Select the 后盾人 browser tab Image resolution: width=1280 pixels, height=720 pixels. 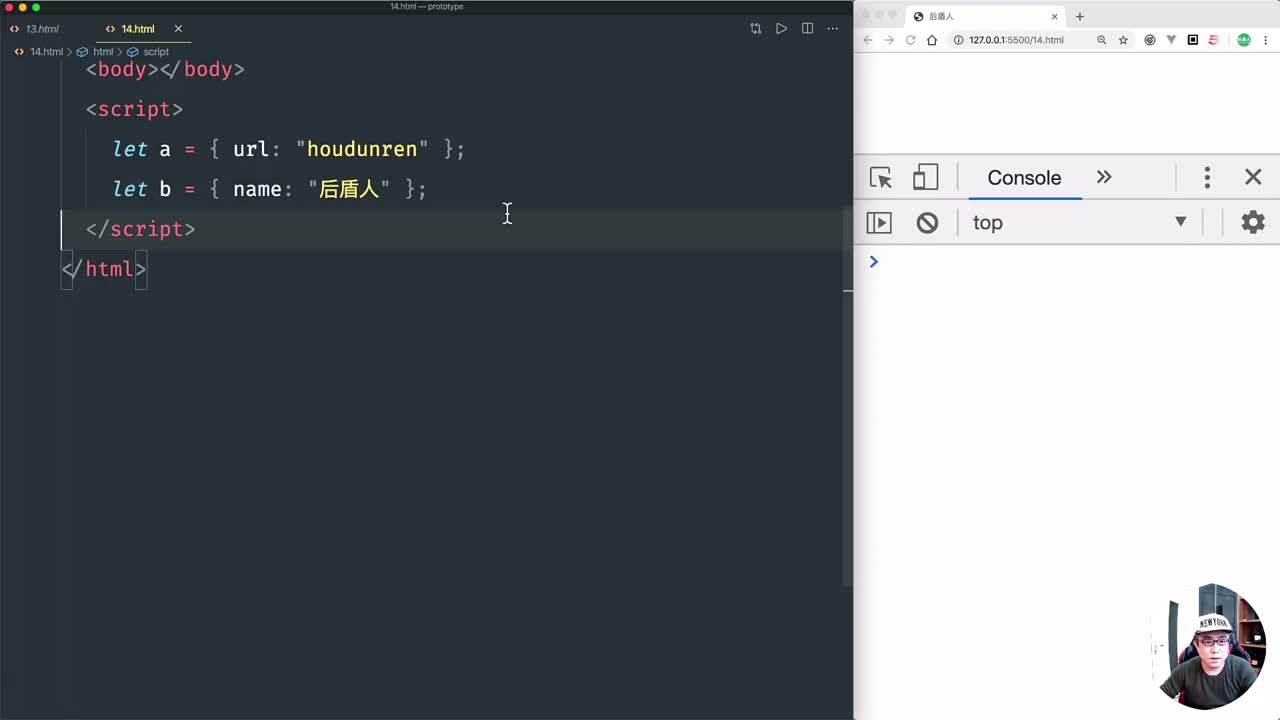click(985, 16)
